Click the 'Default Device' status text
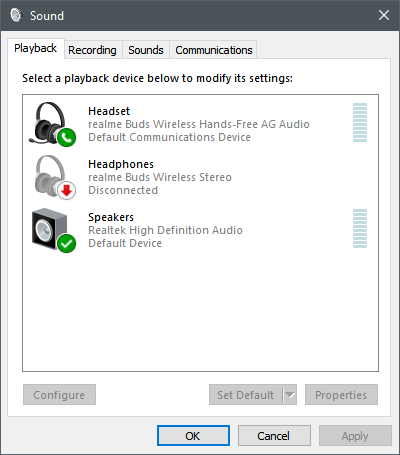Viewport: 400px width, 455px height. click(125, 243)
